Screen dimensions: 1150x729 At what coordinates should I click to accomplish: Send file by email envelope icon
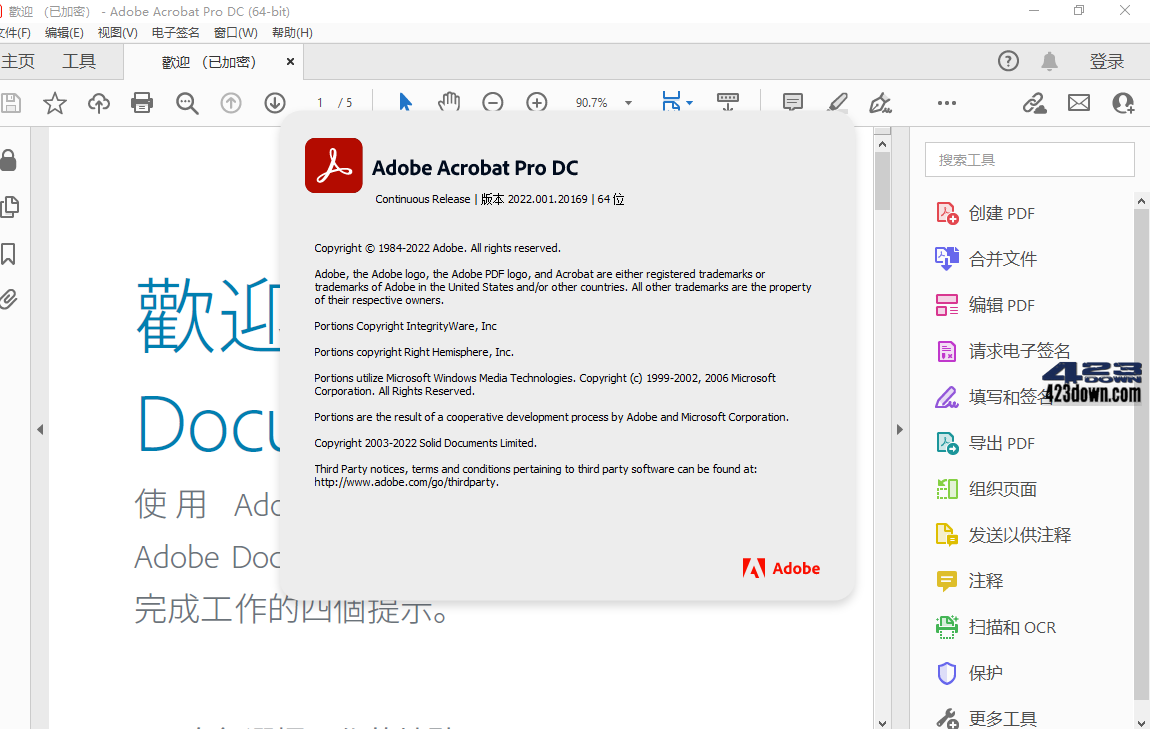[1079, 103]
